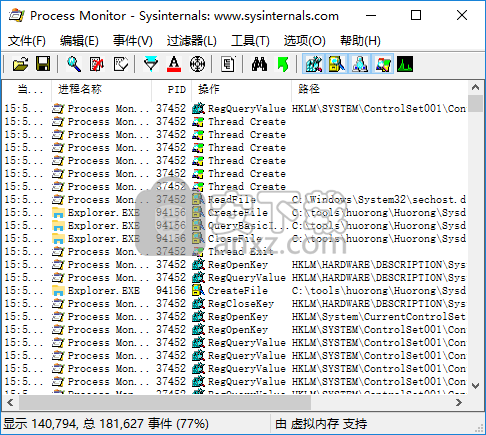
Task: Click the Find binoculars icon
Action: pos(259,64)
